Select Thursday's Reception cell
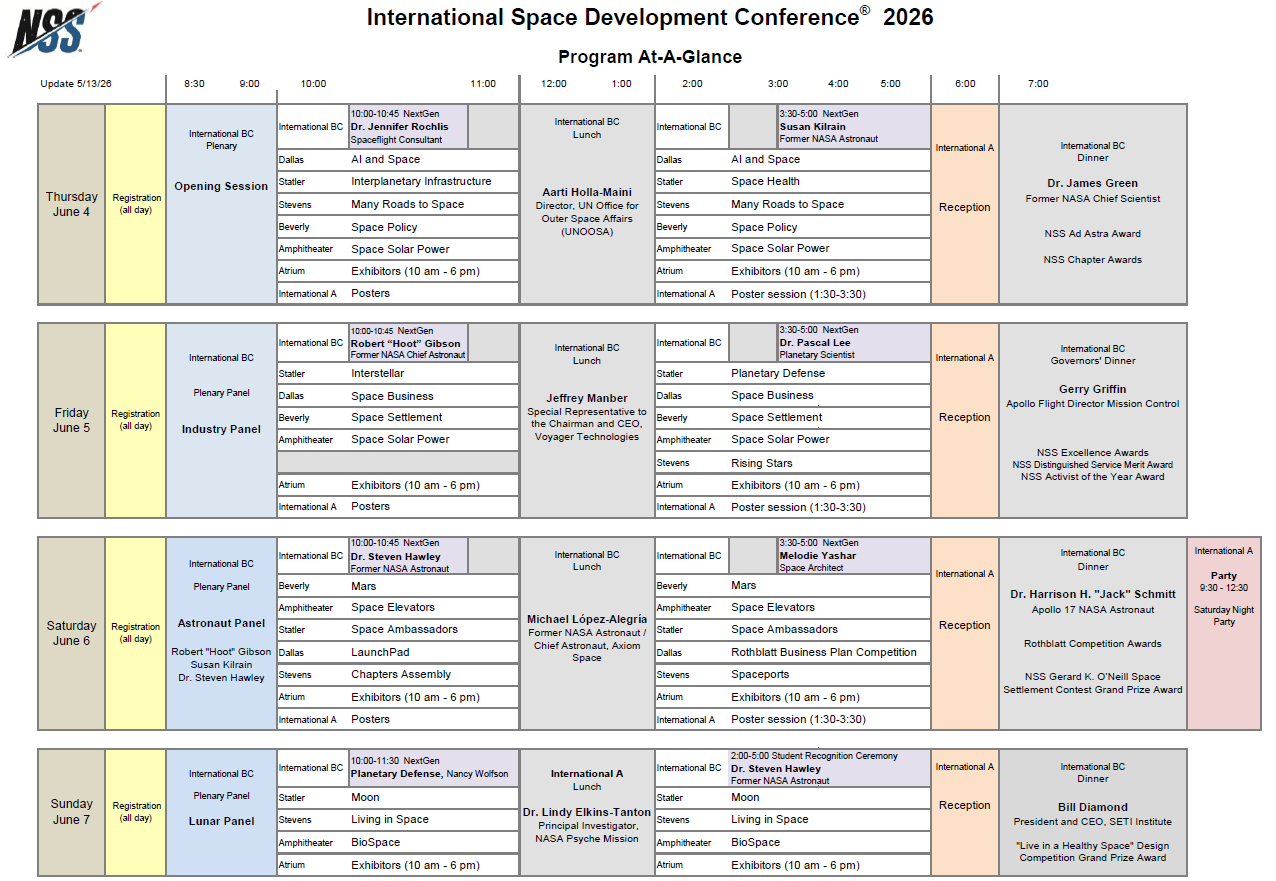 pos(965,204)
